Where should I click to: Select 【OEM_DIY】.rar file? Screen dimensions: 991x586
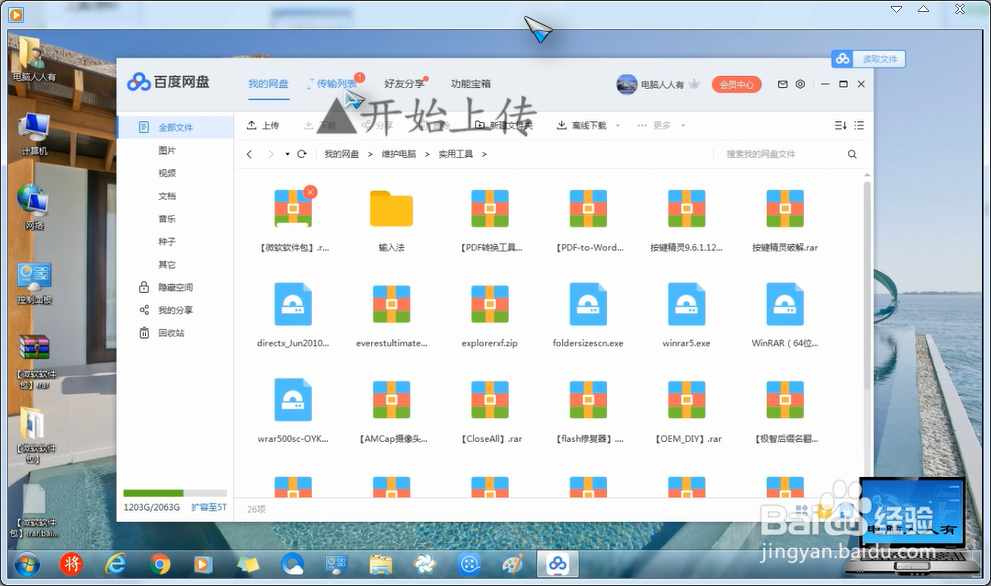(686, 400)
